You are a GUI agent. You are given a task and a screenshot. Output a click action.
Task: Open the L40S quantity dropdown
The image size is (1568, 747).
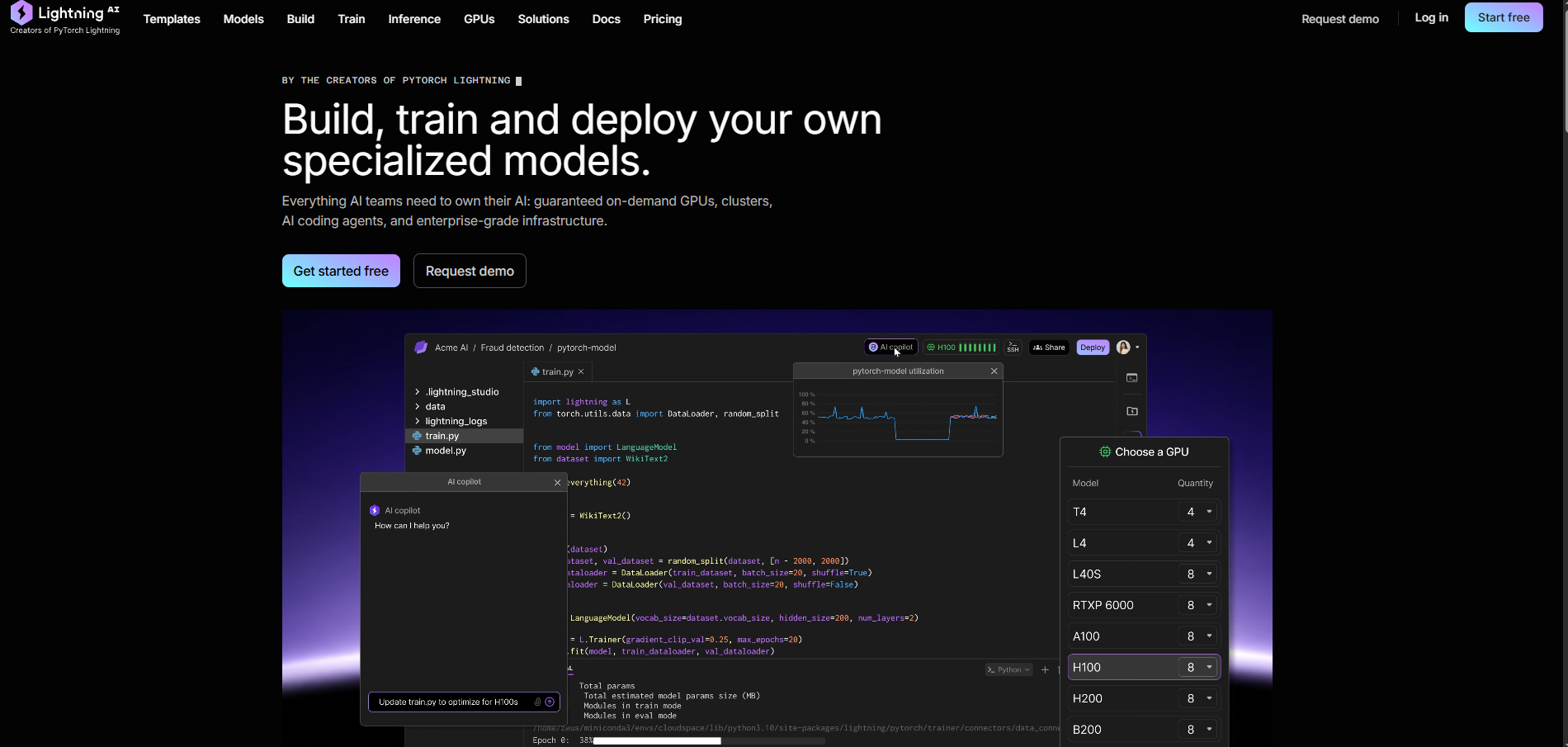pyautogui.click(x=1197, y=574)
